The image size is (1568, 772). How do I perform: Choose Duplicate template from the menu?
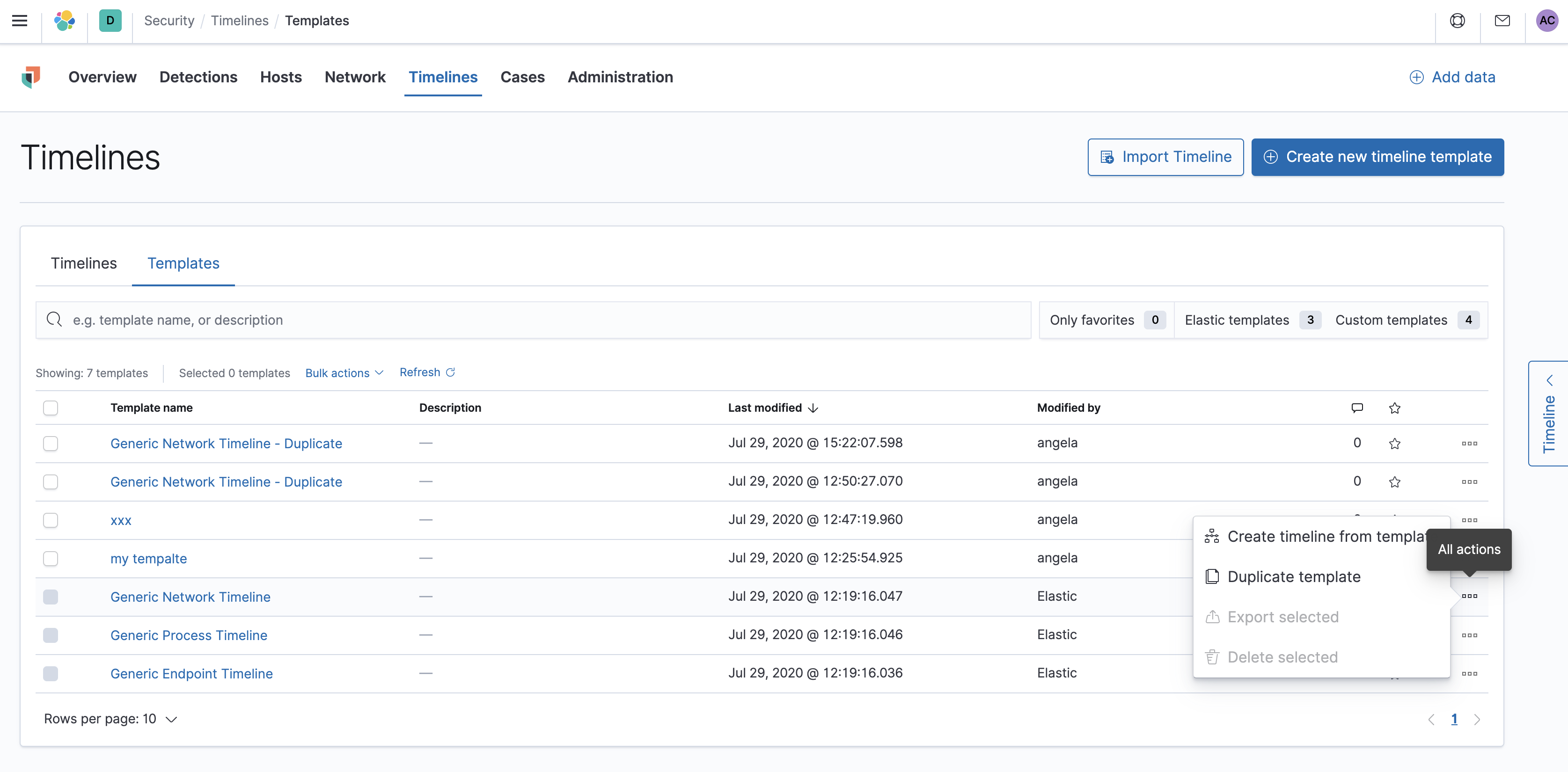(x=1293, y=577)
